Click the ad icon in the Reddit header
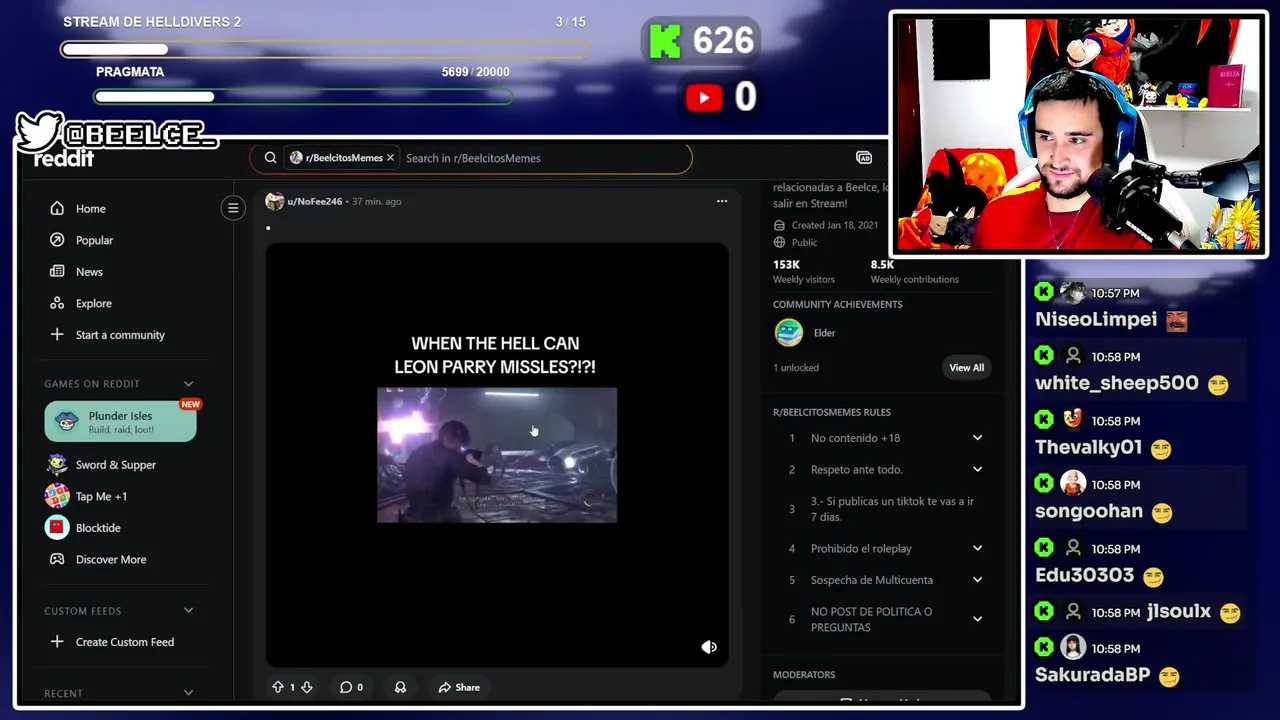Screen dimensions: 1280x720 (864, 158)
